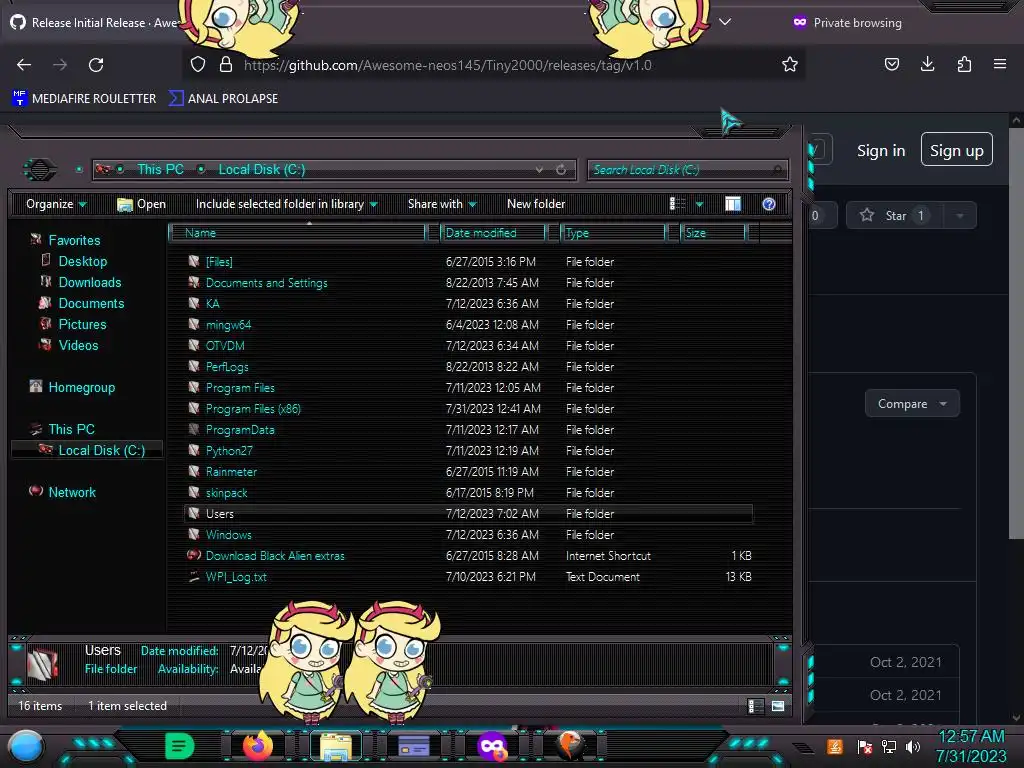
Task: Select Desktop in Favorites
Action: tap(82, 262)
